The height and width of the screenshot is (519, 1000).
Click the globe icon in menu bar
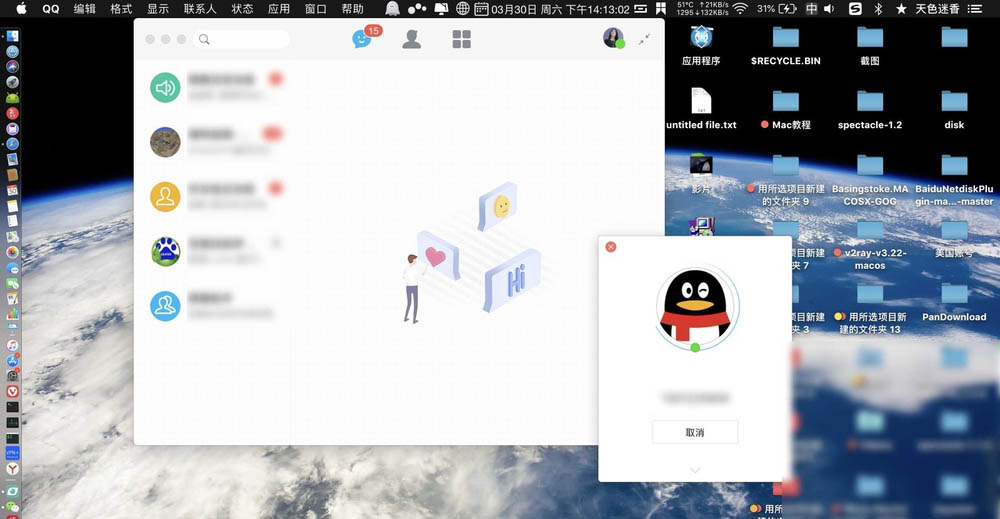(462, 9)
